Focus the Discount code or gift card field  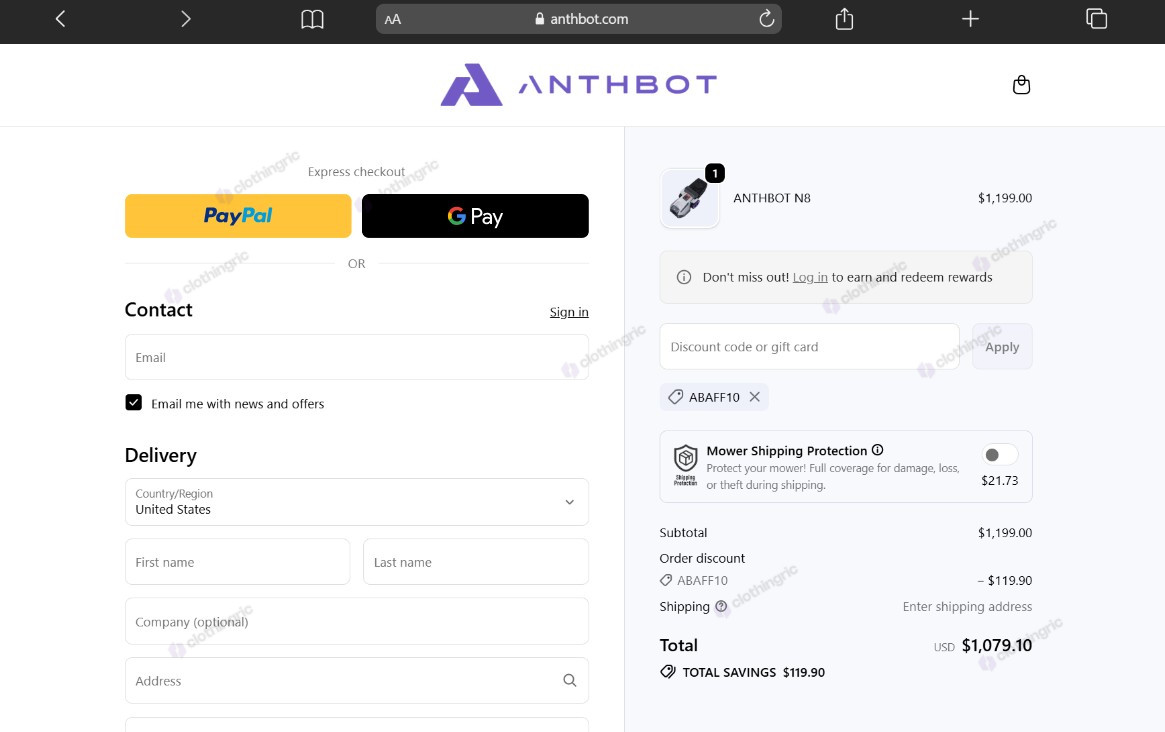[x=809, y=346]
